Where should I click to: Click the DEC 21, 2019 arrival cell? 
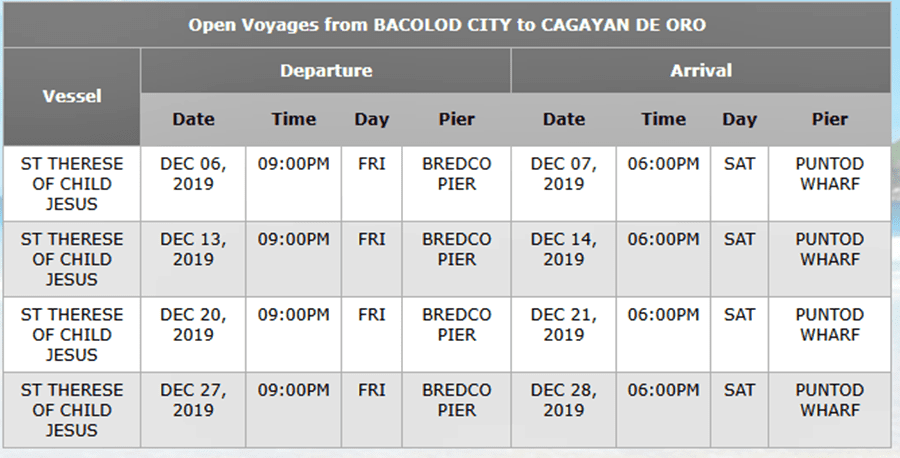click(563, 325)
